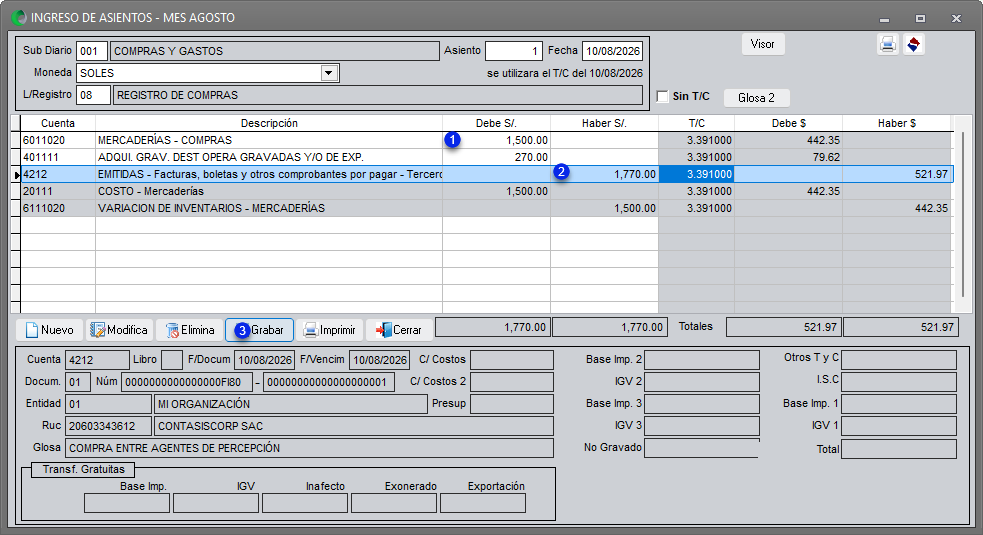Toggle the Sin T/C checkbox
The height and width of the screenshot is (535, 983).
click(x=663, y=97)
